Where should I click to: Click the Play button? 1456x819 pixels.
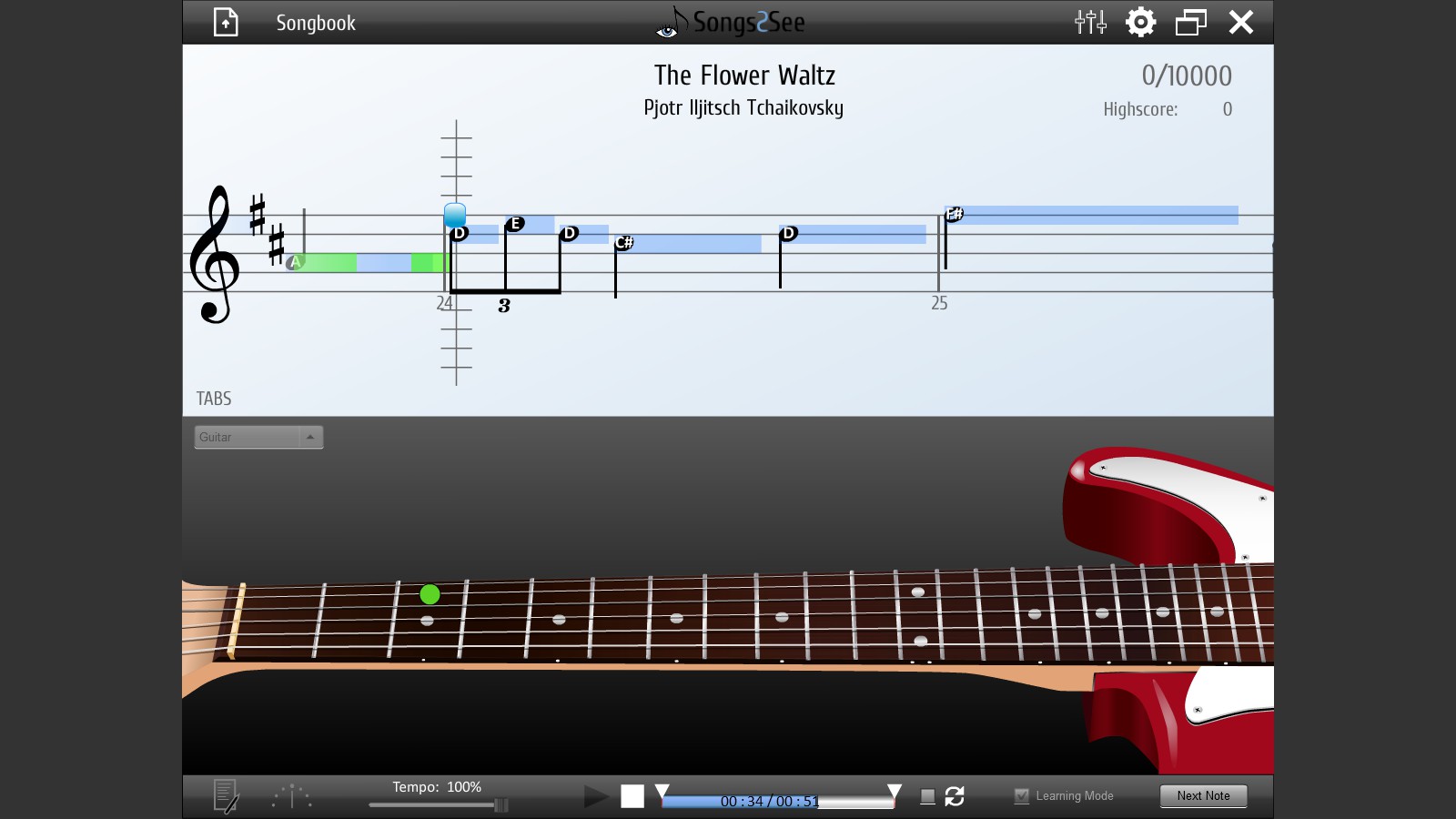click(x=596, y=796)
